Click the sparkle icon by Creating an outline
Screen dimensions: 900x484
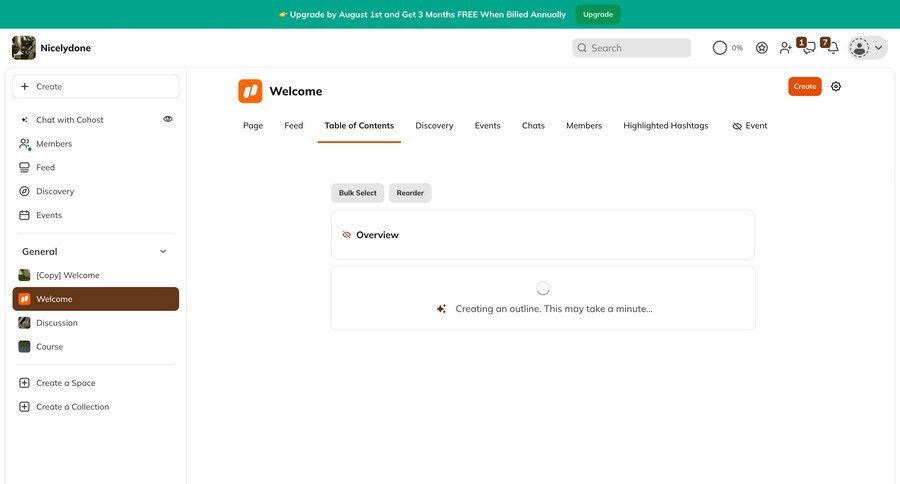pos(441,309)
